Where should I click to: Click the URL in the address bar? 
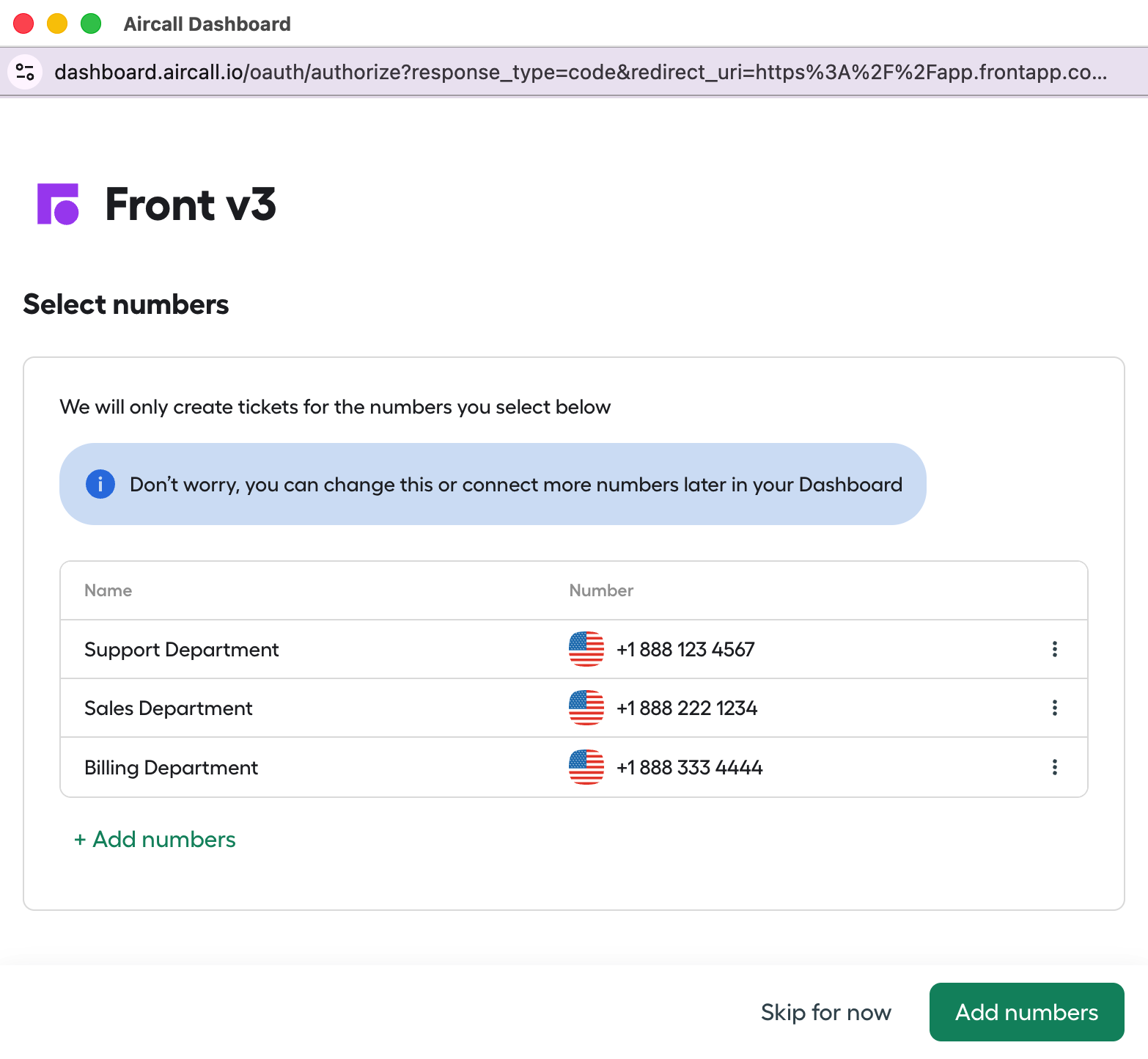coord(579,72)
